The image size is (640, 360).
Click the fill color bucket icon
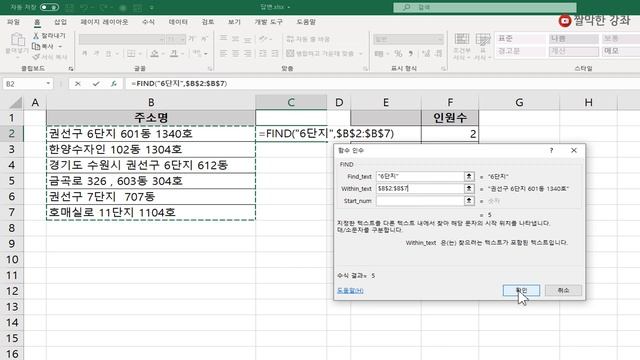[154, 53]
